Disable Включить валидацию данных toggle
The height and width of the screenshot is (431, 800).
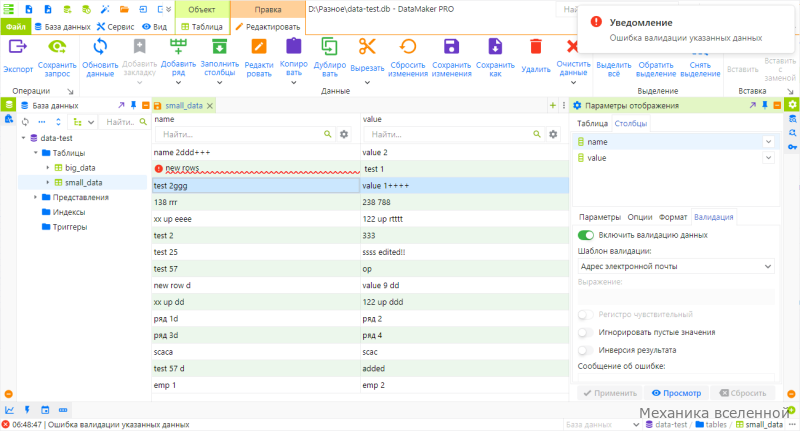click(586, 235)
